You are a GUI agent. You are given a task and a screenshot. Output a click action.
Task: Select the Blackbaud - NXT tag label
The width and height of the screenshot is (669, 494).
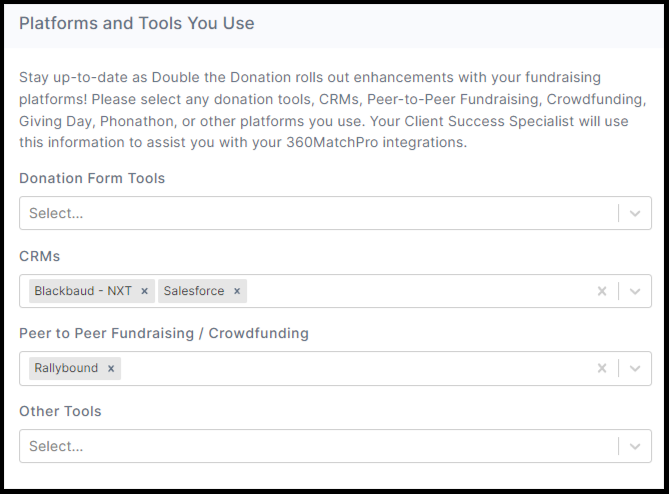coord(83,291)
